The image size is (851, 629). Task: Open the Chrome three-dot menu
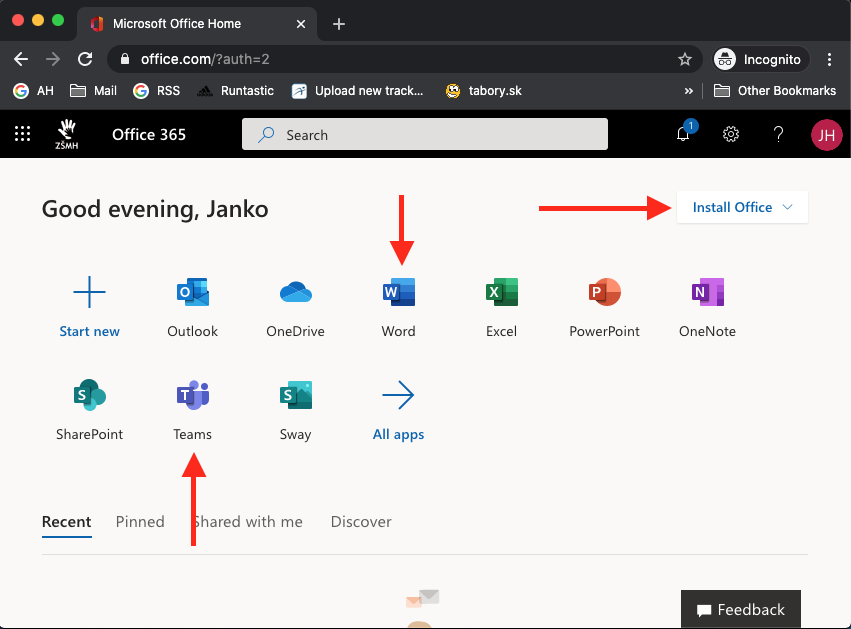click(830, 59)
